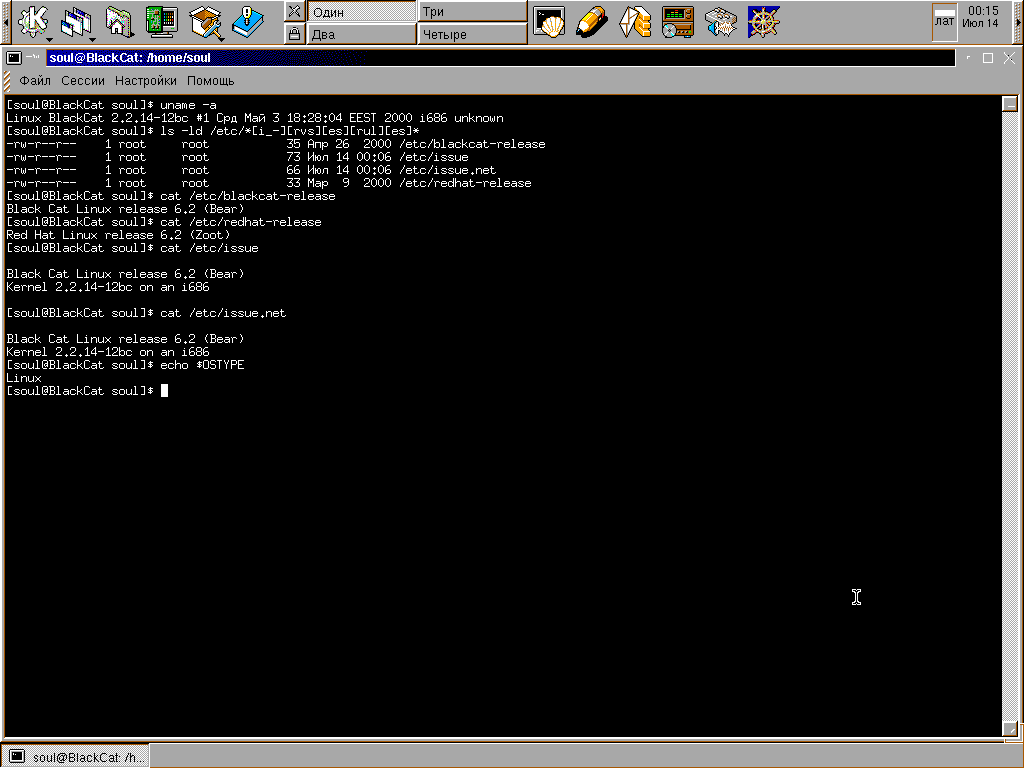Open the window list icon in panel
The width and height of the screenshot is (1024, 768).
pyautogui.click(x=76, y=22)
